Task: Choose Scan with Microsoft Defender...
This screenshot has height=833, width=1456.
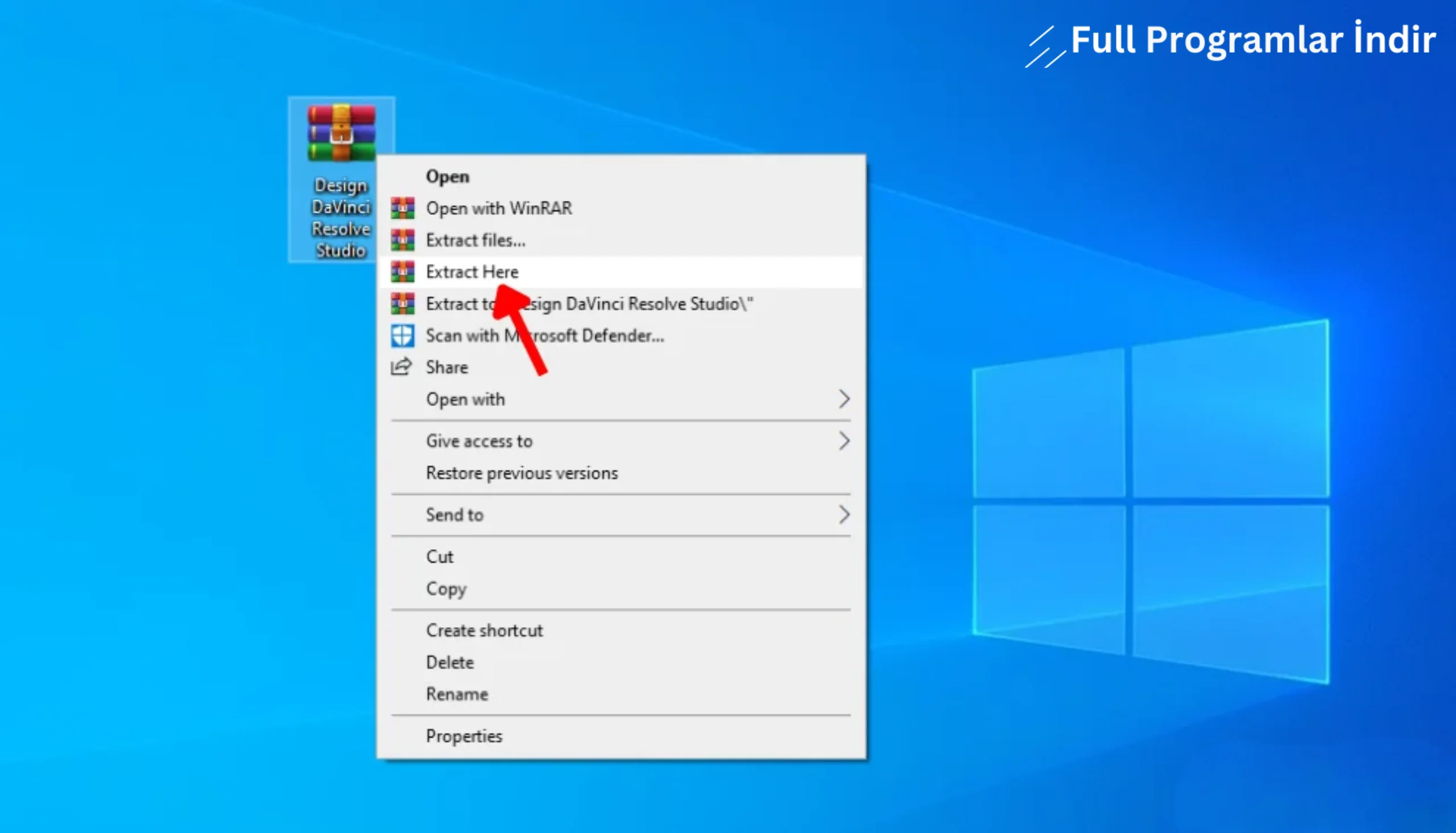Action: pos(621,336)
